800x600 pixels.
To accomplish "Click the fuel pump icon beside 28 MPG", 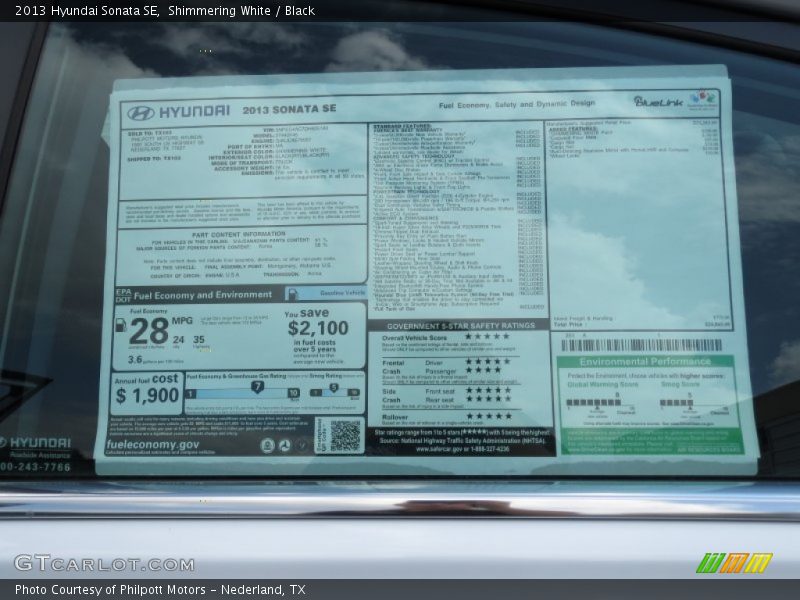I will tap(121, 325).
